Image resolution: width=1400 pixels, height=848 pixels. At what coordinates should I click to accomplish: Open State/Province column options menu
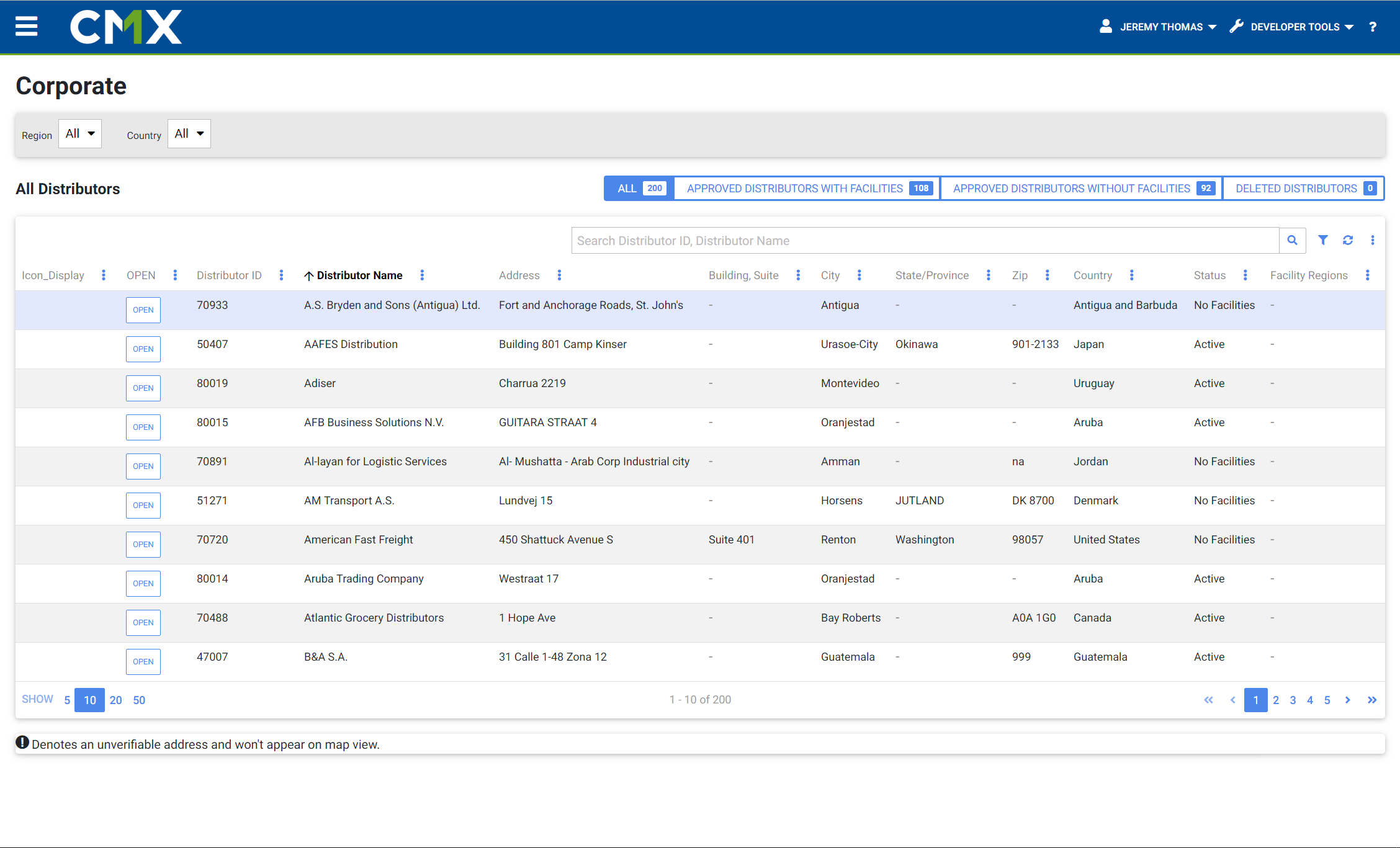pos(989,275)
